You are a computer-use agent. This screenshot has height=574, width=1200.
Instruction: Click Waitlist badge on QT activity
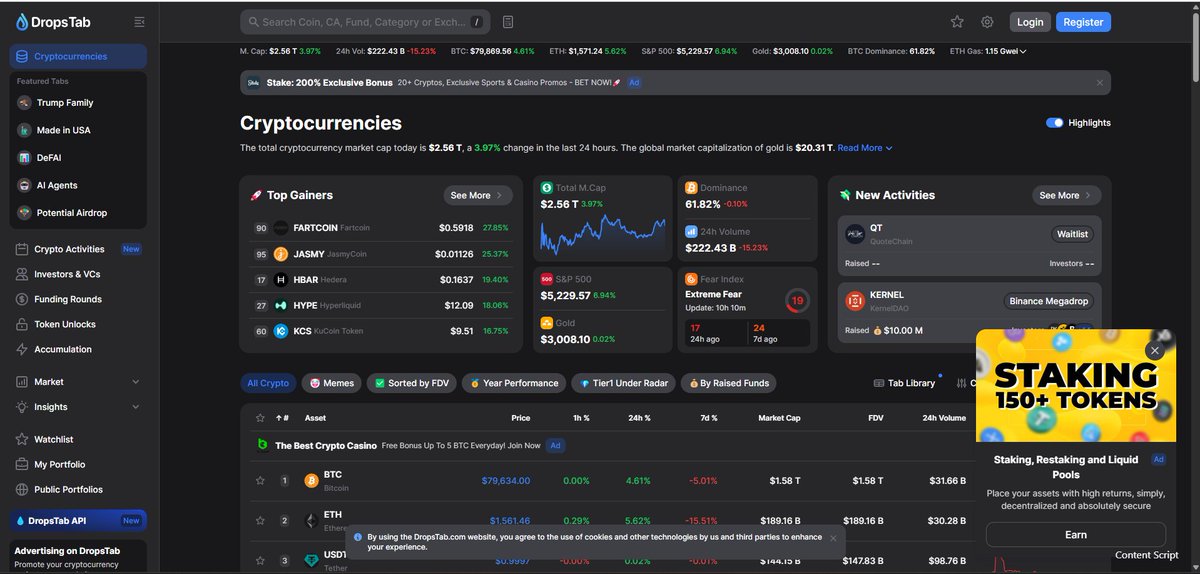point(1073,234)
